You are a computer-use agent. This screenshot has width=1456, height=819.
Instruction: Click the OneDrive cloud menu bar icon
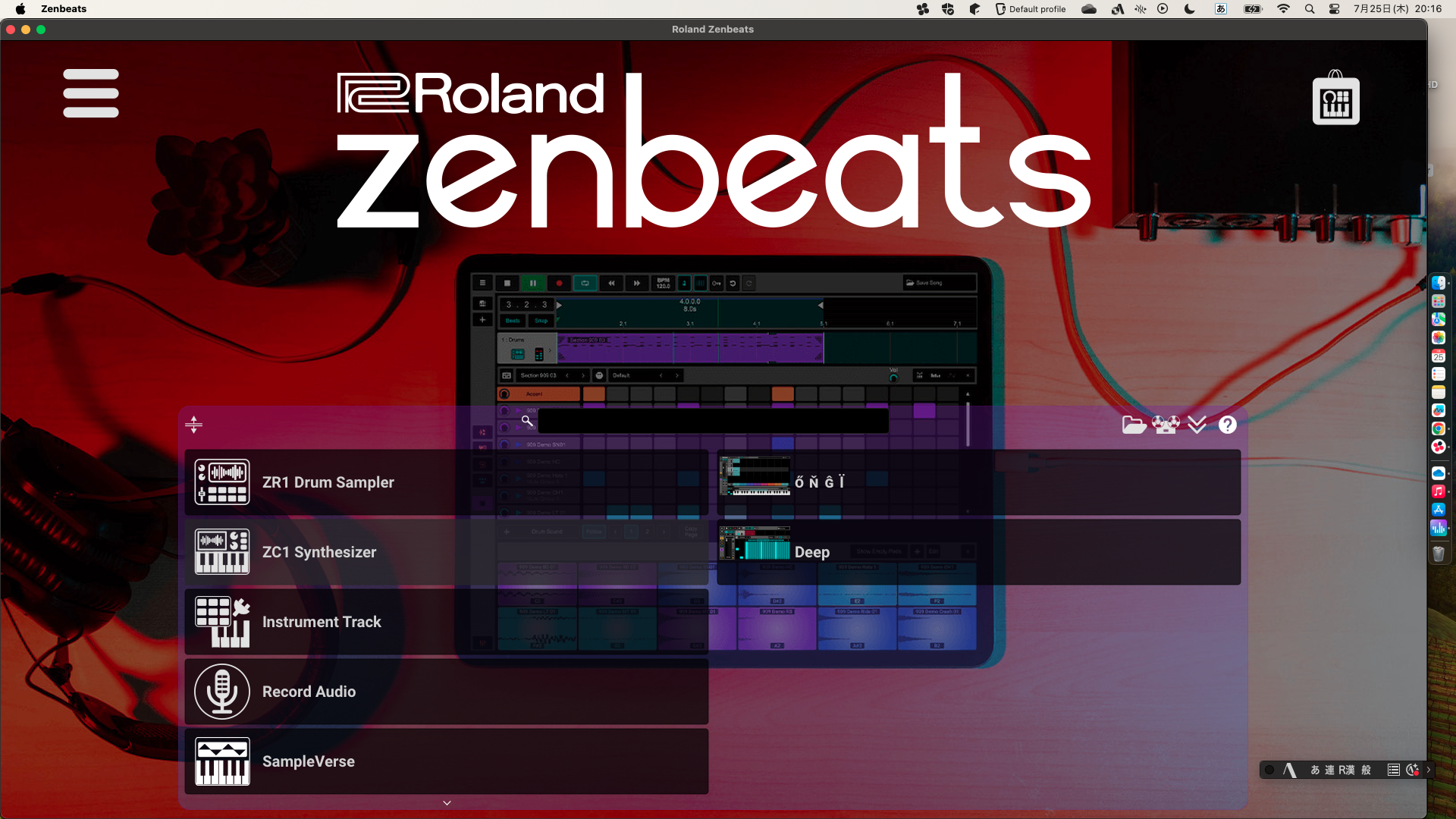click(1089, 9)
